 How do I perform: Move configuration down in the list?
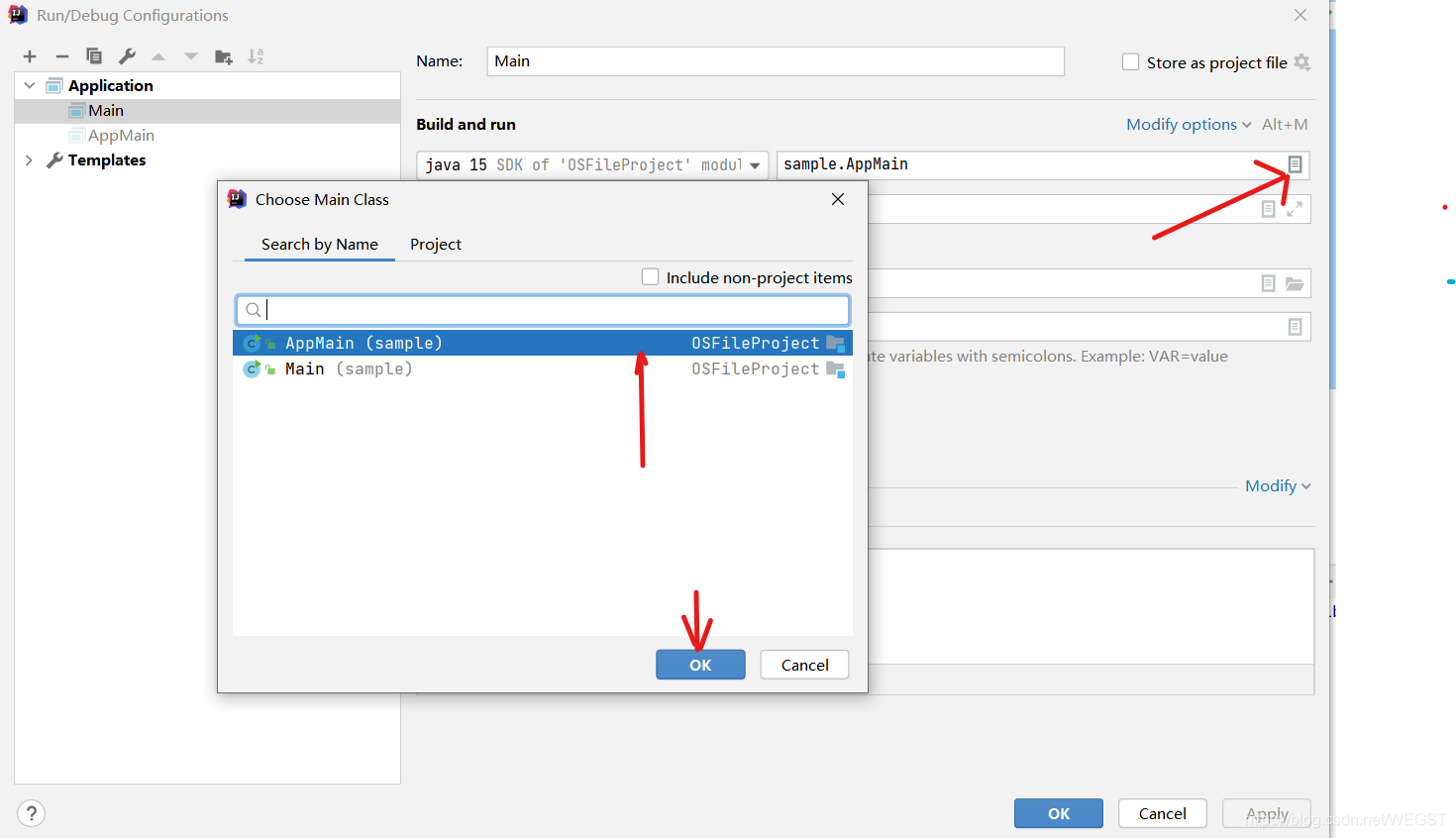tap(190, 56)
